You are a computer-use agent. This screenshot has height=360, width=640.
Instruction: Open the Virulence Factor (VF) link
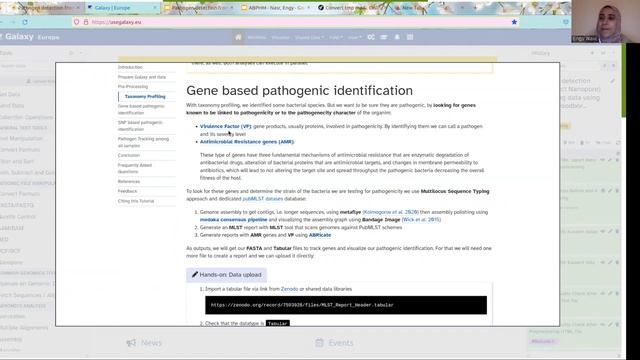(x=226, y=126)
